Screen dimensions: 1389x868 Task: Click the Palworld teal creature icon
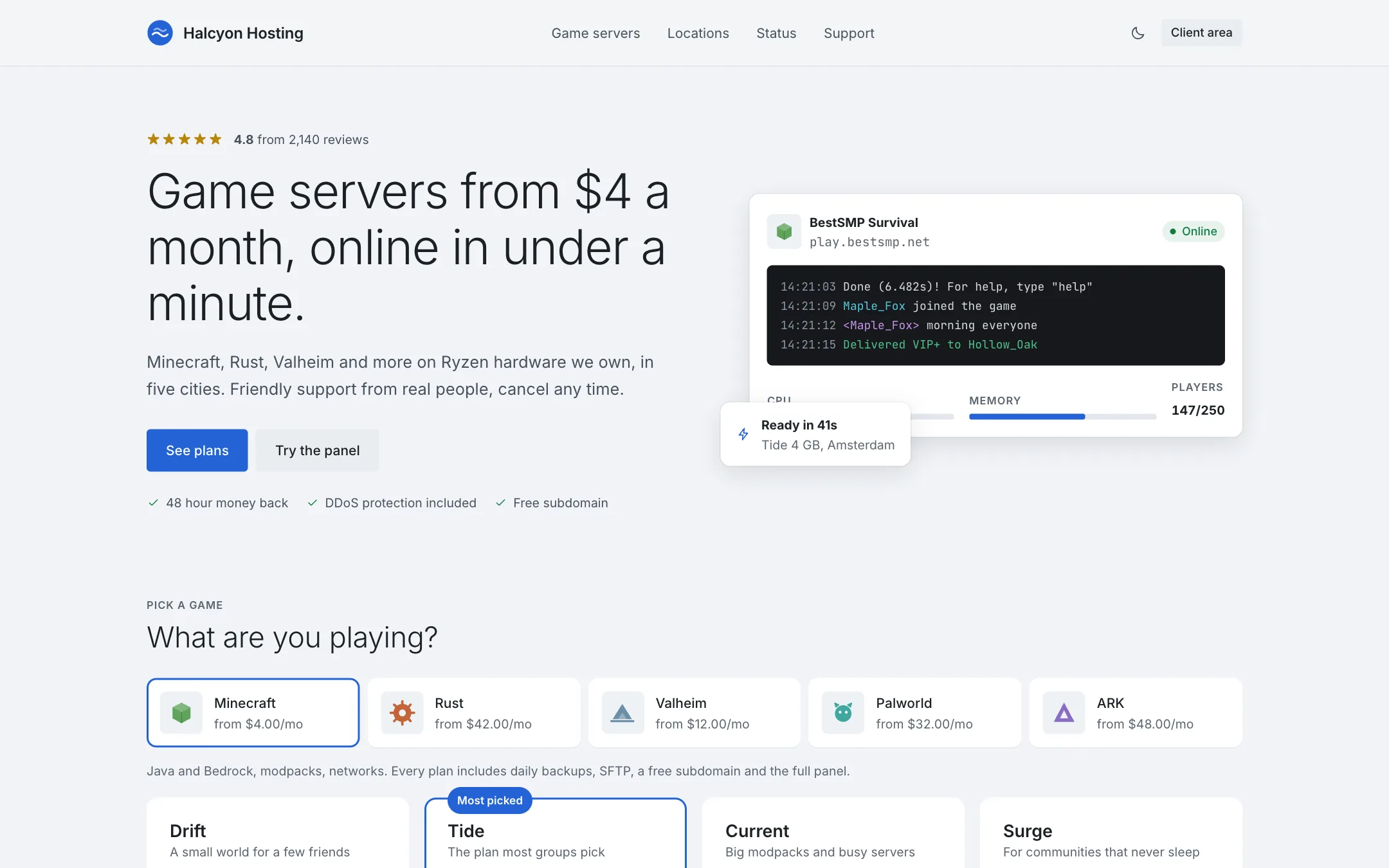[x=843, y=712]
